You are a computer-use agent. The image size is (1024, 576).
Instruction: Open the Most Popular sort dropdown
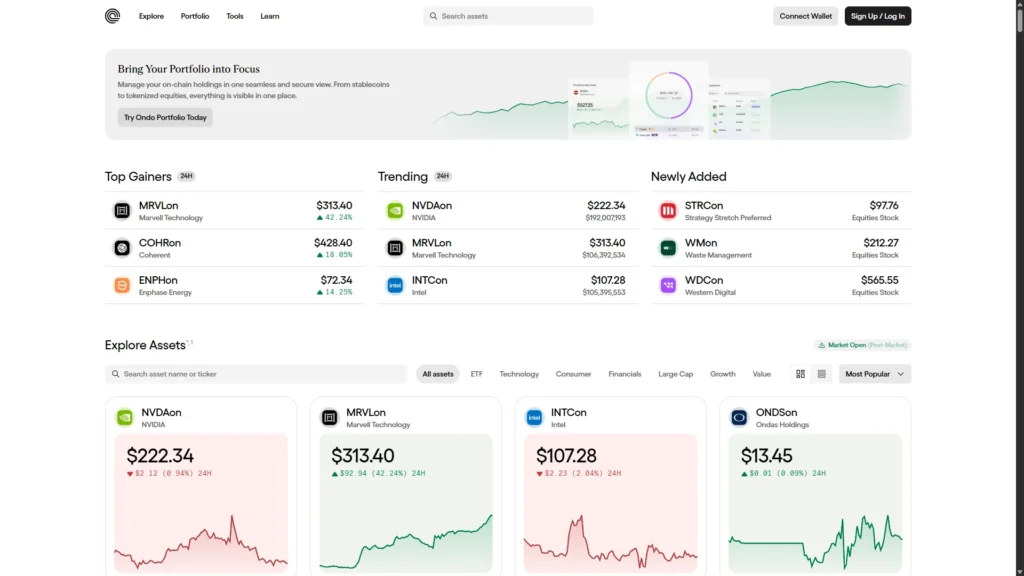[874, 374]
